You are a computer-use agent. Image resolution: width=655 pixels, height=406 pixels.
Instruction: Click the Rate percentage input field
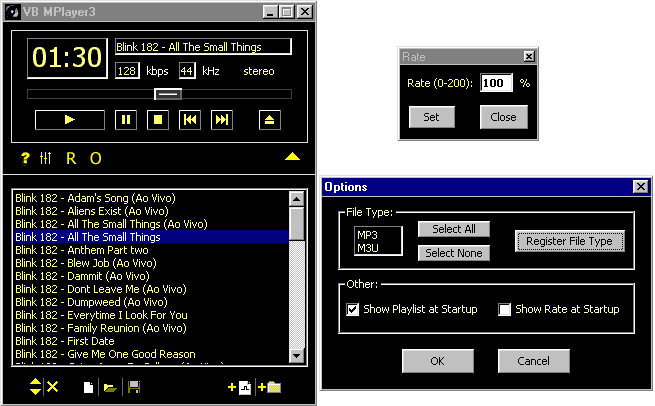click(x=496, y=83)
